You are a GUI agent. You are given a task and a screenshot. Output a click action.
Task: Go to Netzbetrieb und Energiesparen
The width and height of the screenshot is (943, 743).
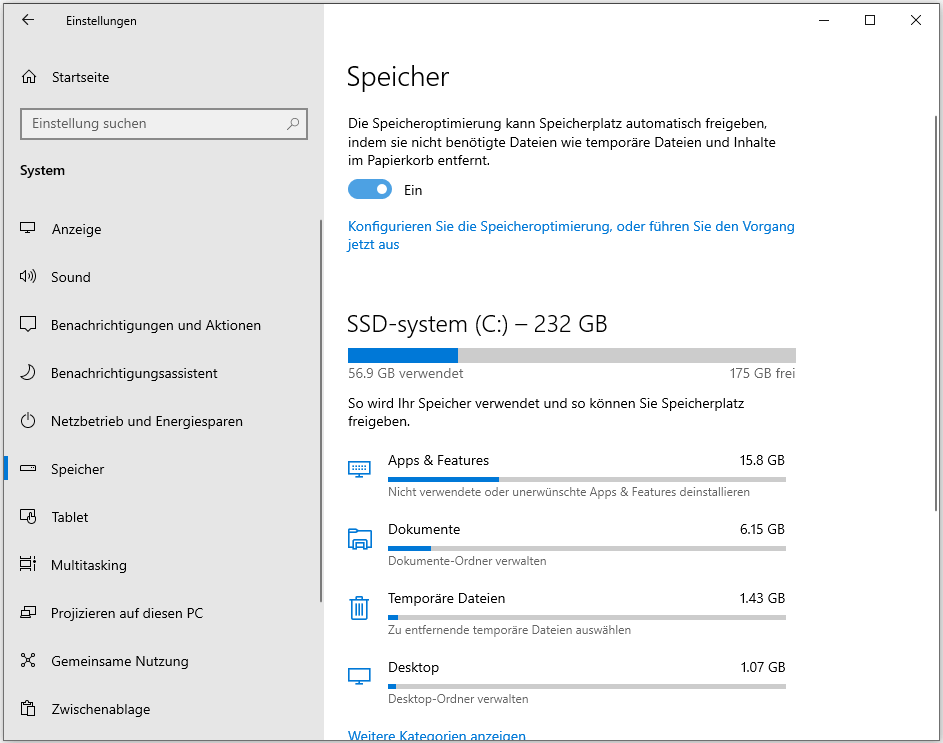[162, 421]
